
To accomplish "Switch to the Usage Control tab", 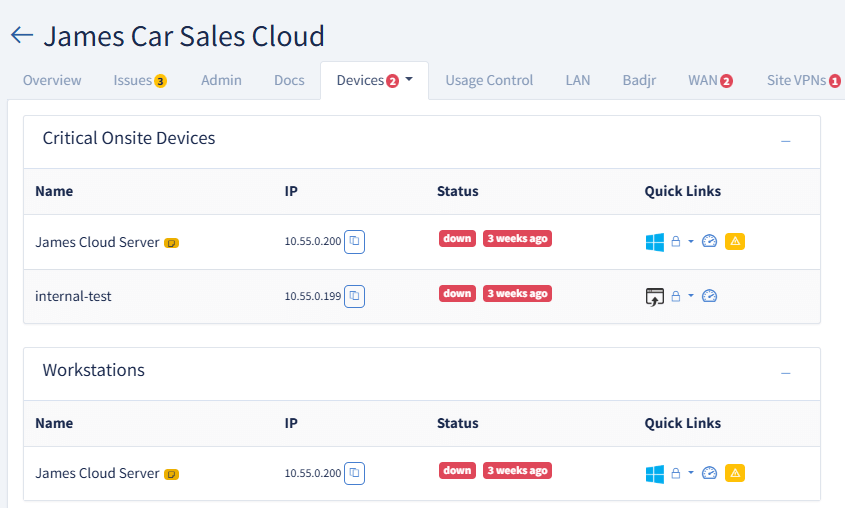I will pos(489,80).
